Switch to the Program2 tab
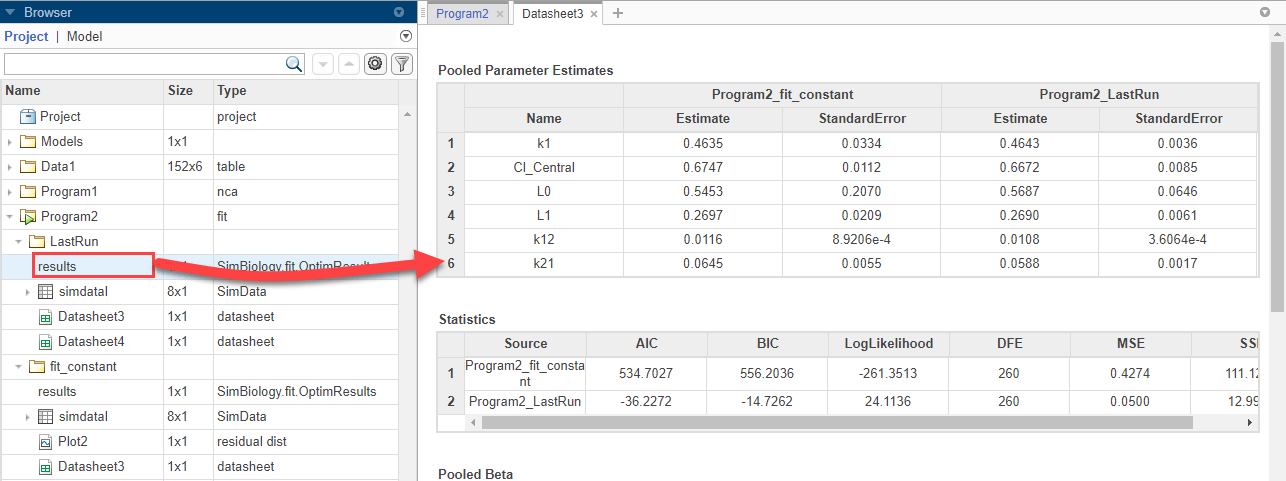This screenshot has height=481, width=1286. tap(462, 14)
